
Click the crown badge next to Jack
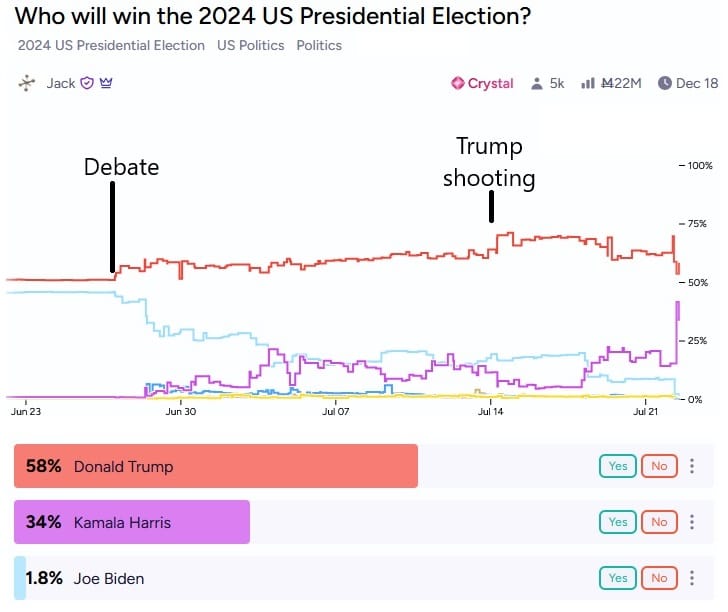point(105,83)
